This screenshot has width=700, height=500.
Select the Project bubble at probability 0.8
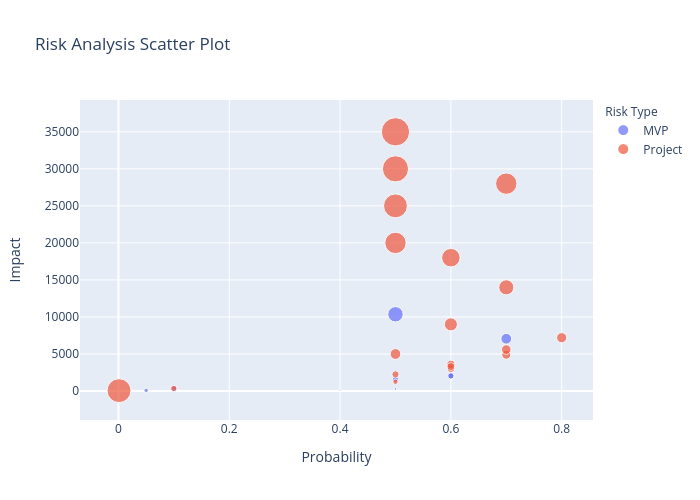pyautogui.click(x=561, y=338)
